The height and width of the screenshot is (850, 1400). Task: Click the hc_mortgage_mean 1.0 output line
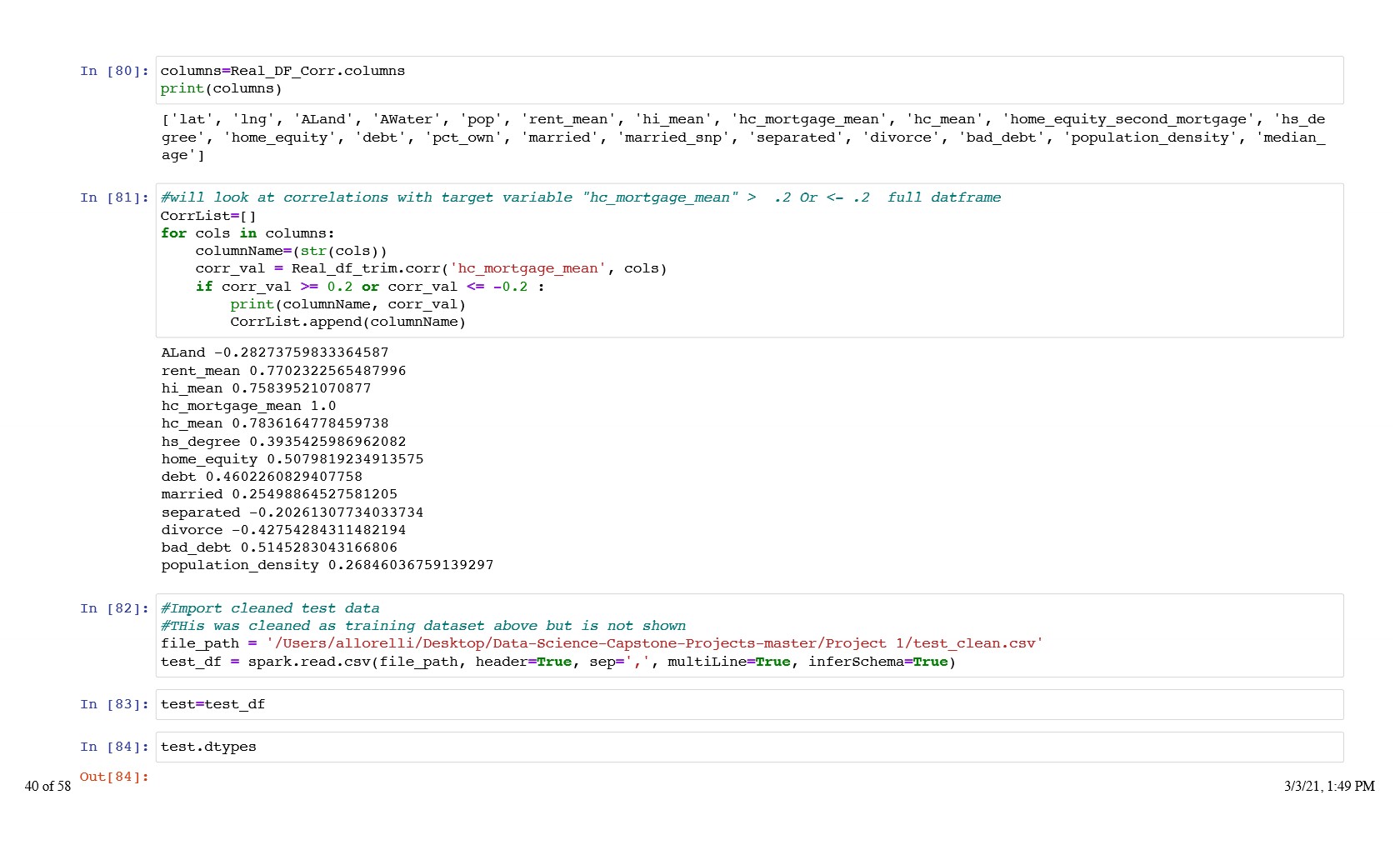(x=248, y=406)
